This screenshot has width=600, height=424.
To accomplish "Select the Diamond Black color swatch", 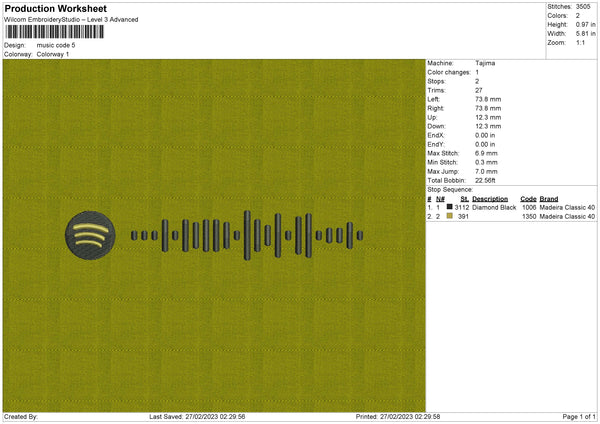I will coord(450,207).
